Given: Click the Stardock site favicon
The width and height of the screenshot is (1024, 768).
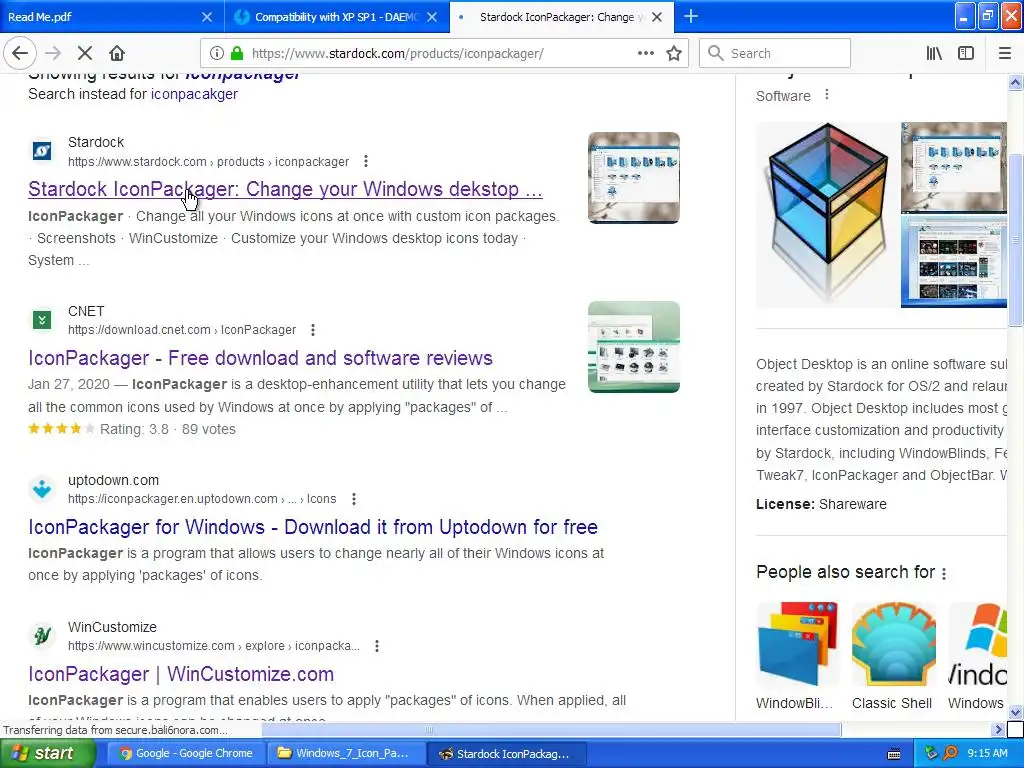Looking at the screenshot, I should pyautogui.click(x=42, y=151).
